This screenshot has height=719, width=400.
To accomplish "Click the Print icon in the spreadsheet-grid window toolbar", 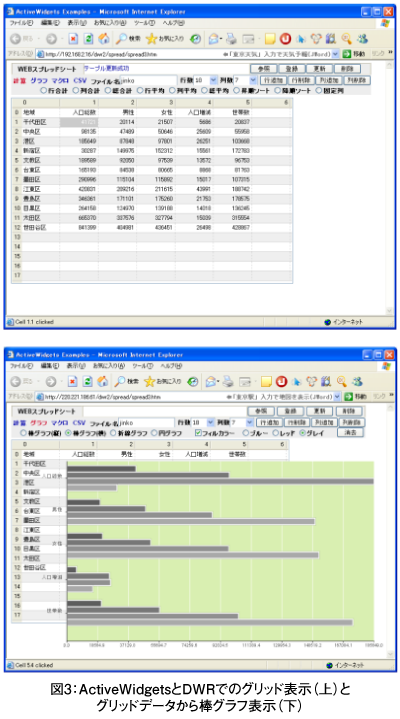I will click(231, 39).
